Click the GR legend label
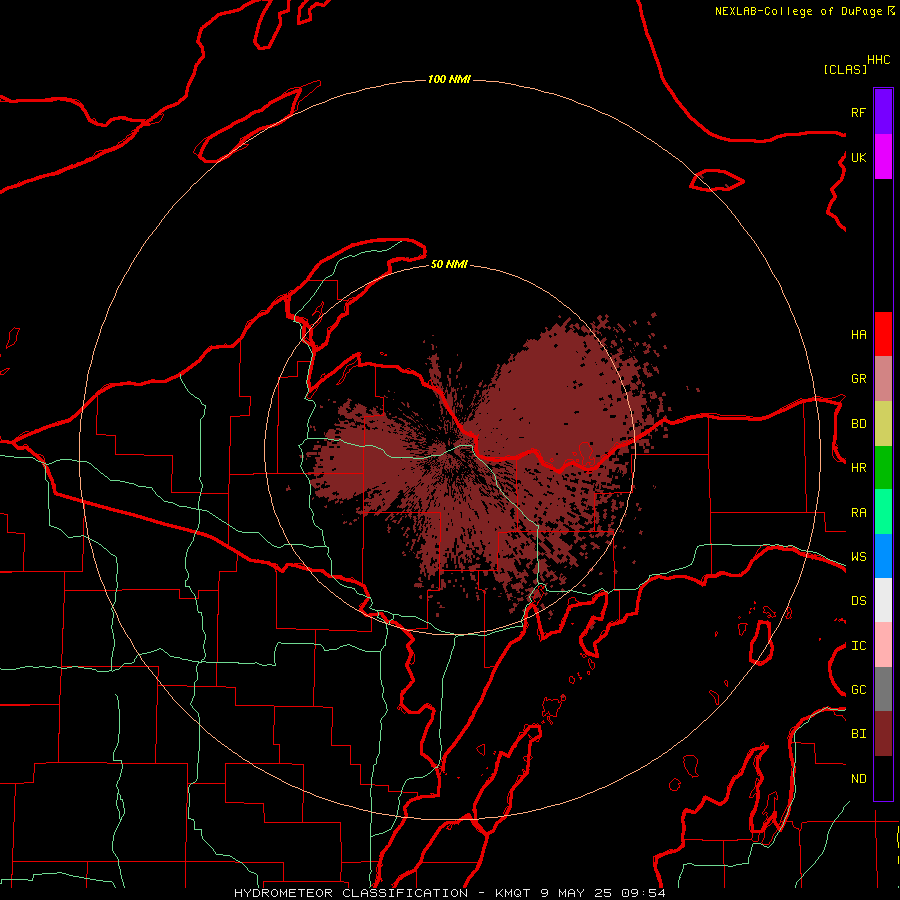900x900 pixels. [x=858, y=379]
